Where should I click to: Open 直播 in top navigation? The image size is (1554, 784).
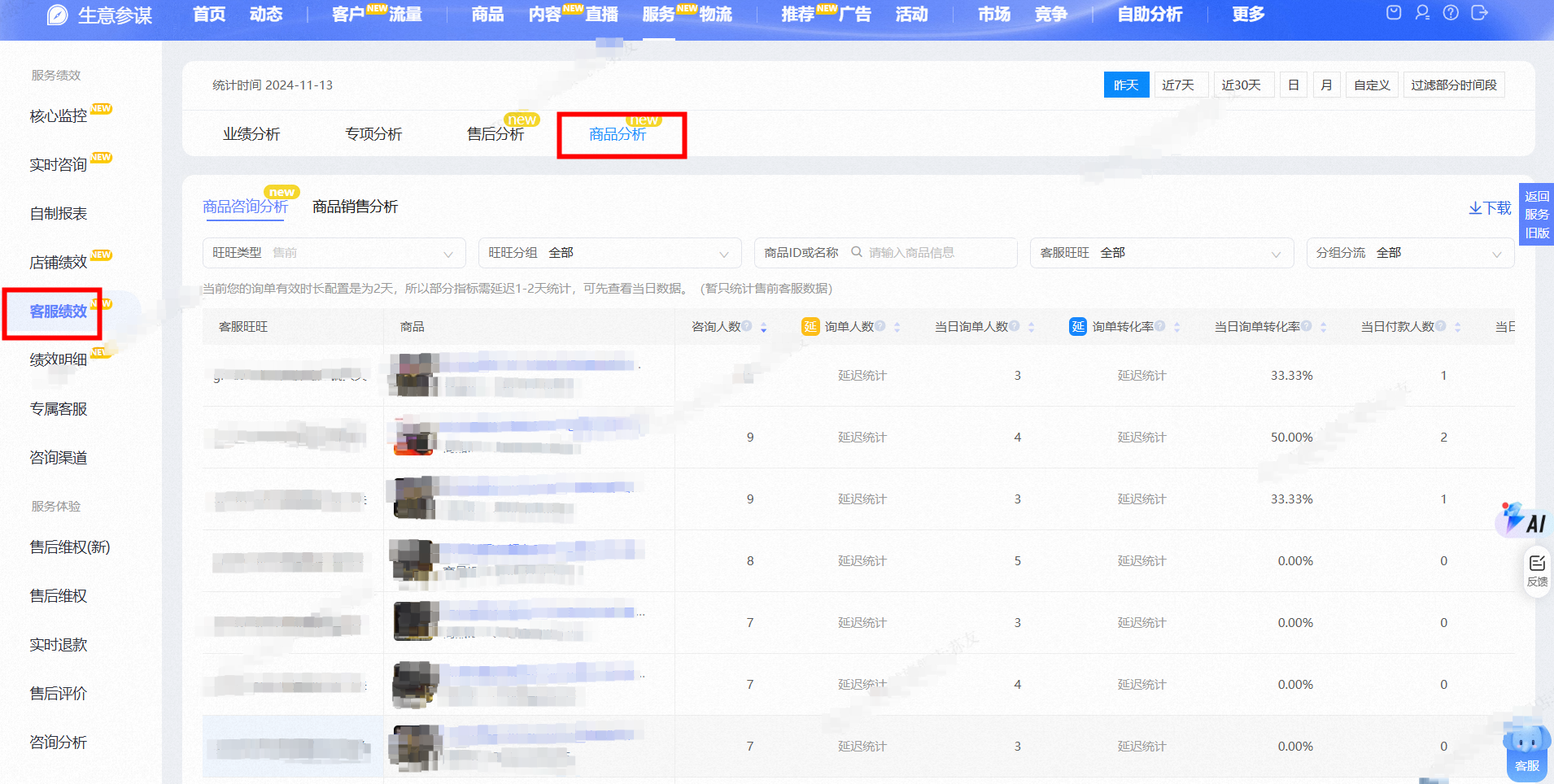602,15
